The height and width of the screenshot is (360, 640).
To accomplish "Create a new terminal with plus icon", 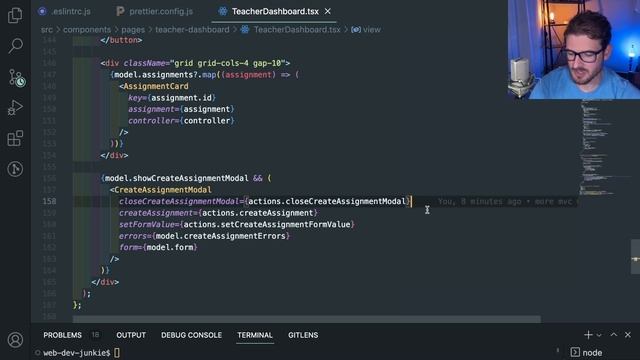I will pos(588,335).
